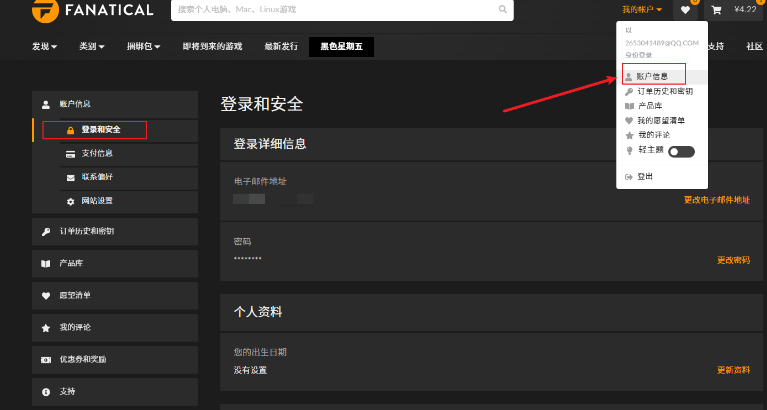This screenshot has width=767, height=410.
Task: Toggle the 轻主题 light theme switch
Action: tap(681, 152)
